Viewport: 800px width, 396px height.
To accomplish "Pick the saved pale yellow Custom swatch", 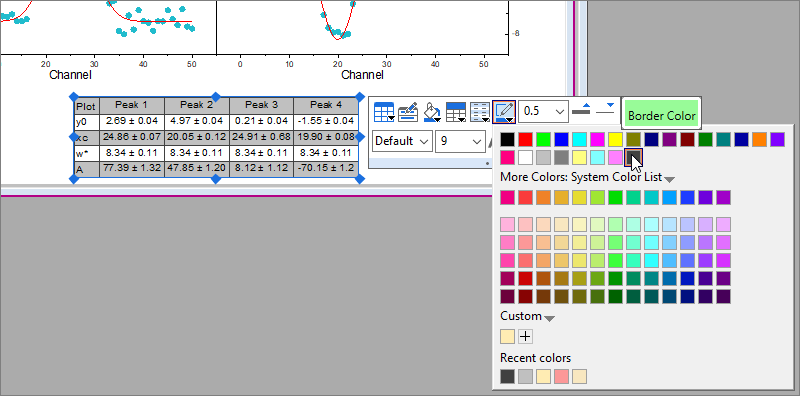I will [x=507, y=336].
